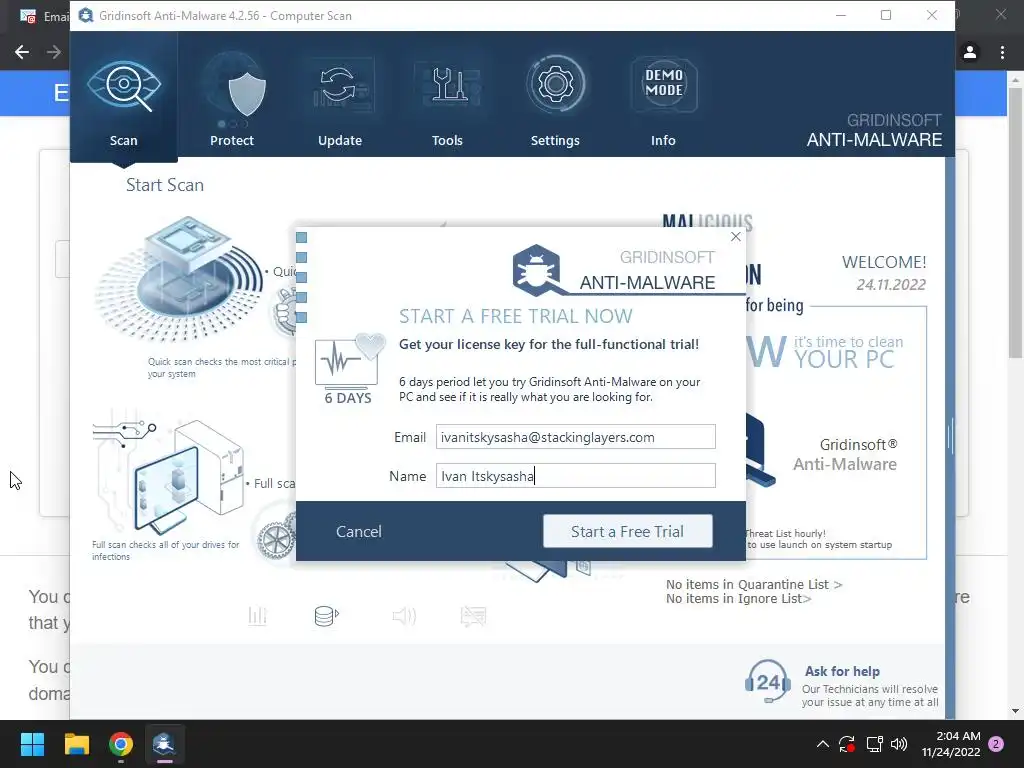Open the Tools tab
This screenshot has height=768, width=1024.
pos(447,97)
